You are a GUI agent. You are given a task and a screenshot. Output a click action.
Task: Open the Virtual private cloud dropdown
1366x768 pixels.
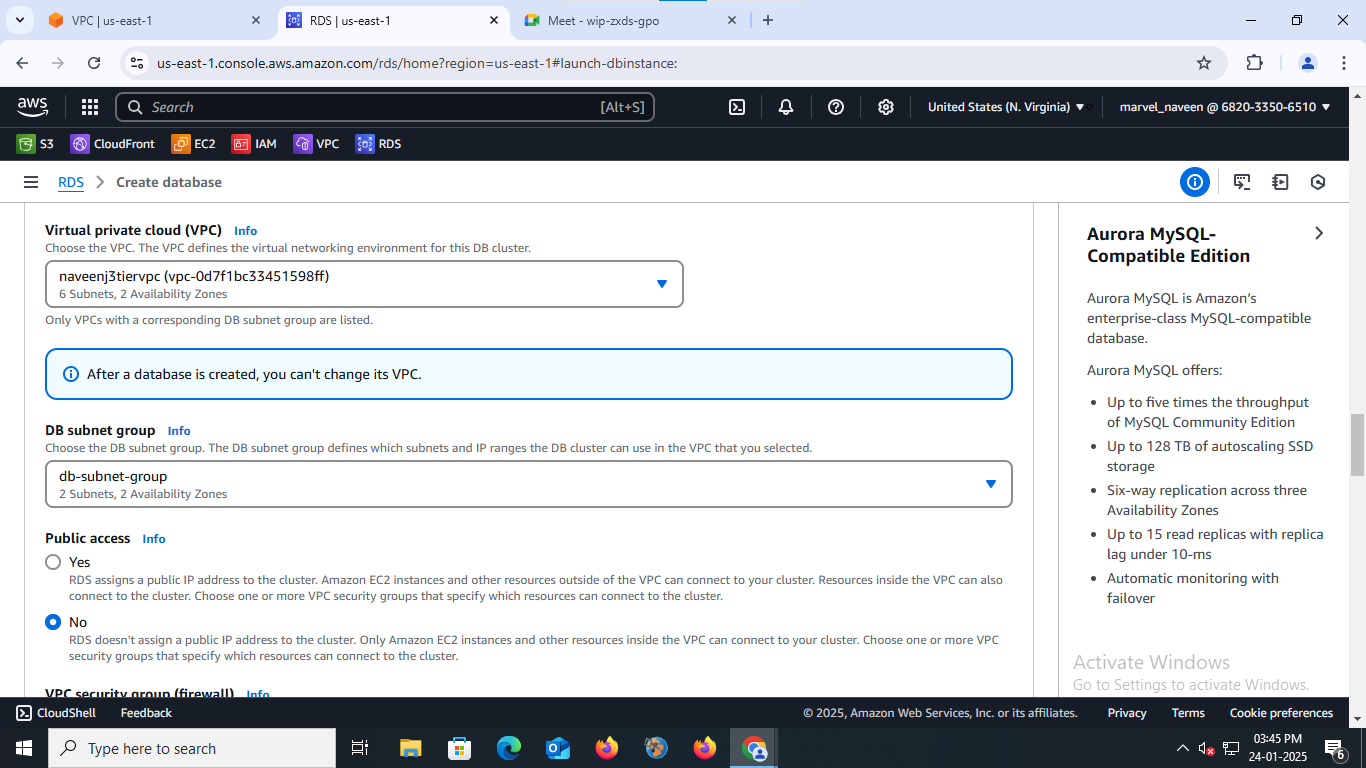click(x=364, y=284)
